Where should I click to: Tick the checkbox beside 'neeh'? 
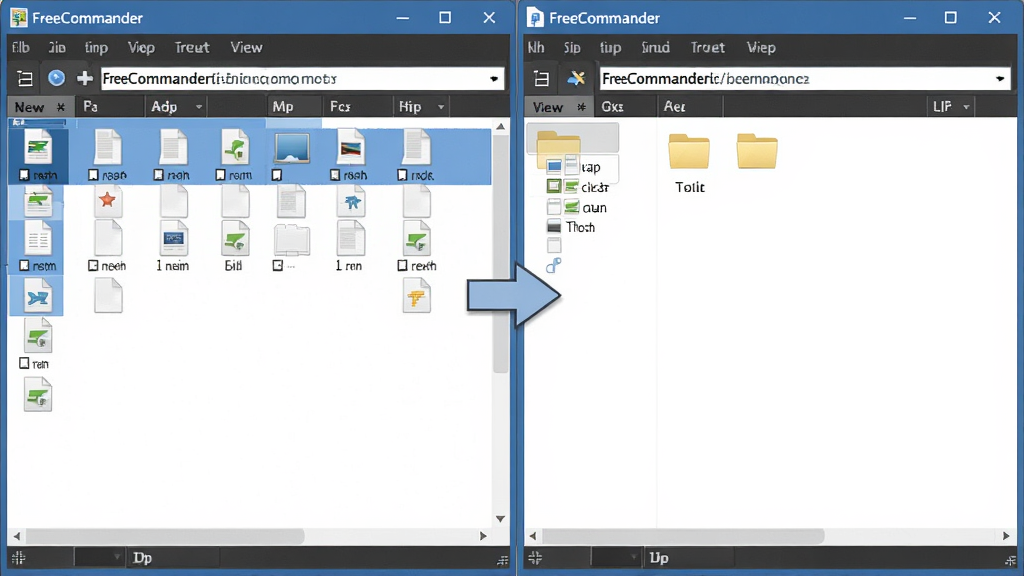(93, 266)
